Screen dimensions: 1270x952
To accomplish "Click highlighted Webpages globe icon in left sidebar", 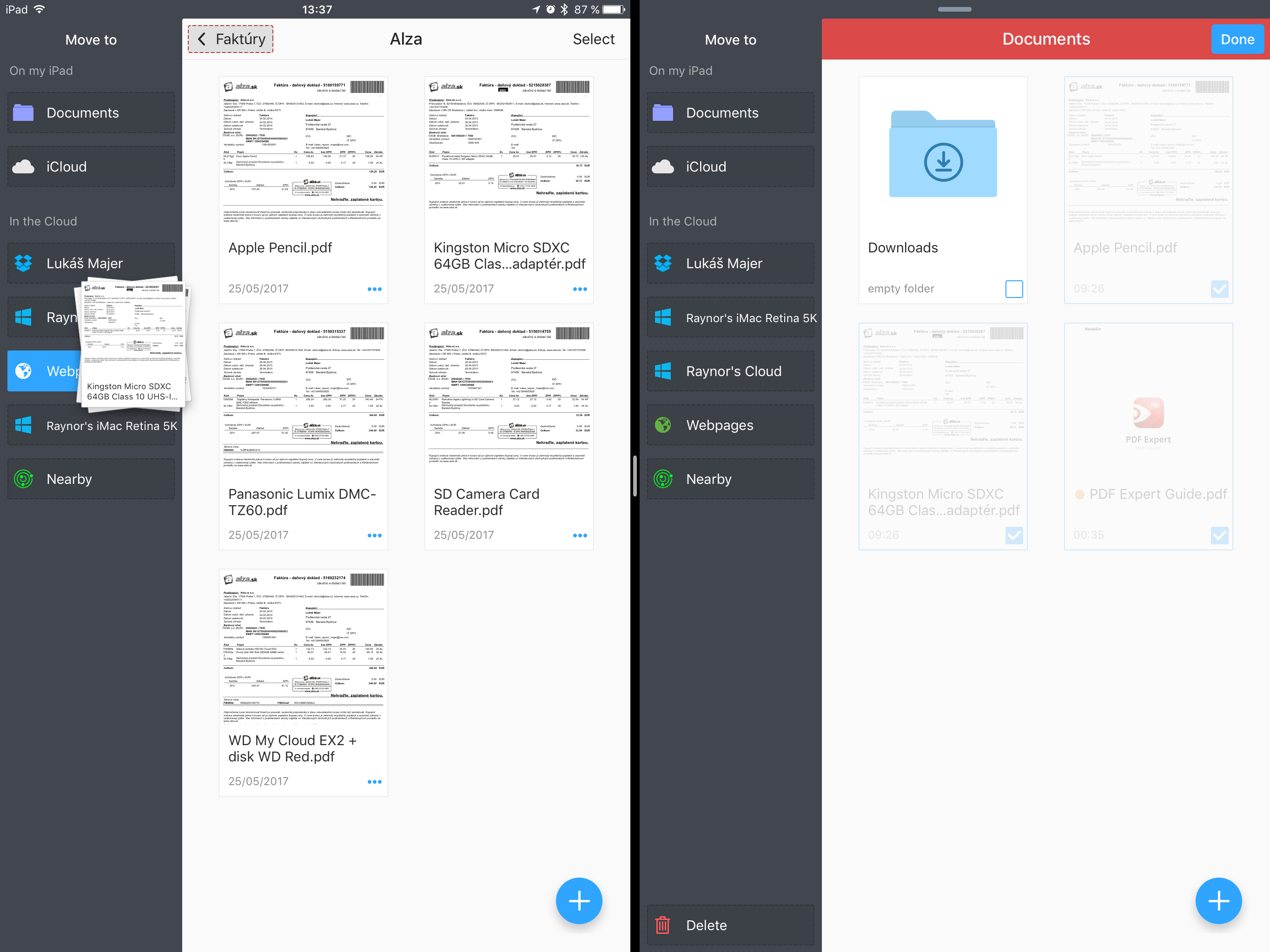I will [24, 371].
